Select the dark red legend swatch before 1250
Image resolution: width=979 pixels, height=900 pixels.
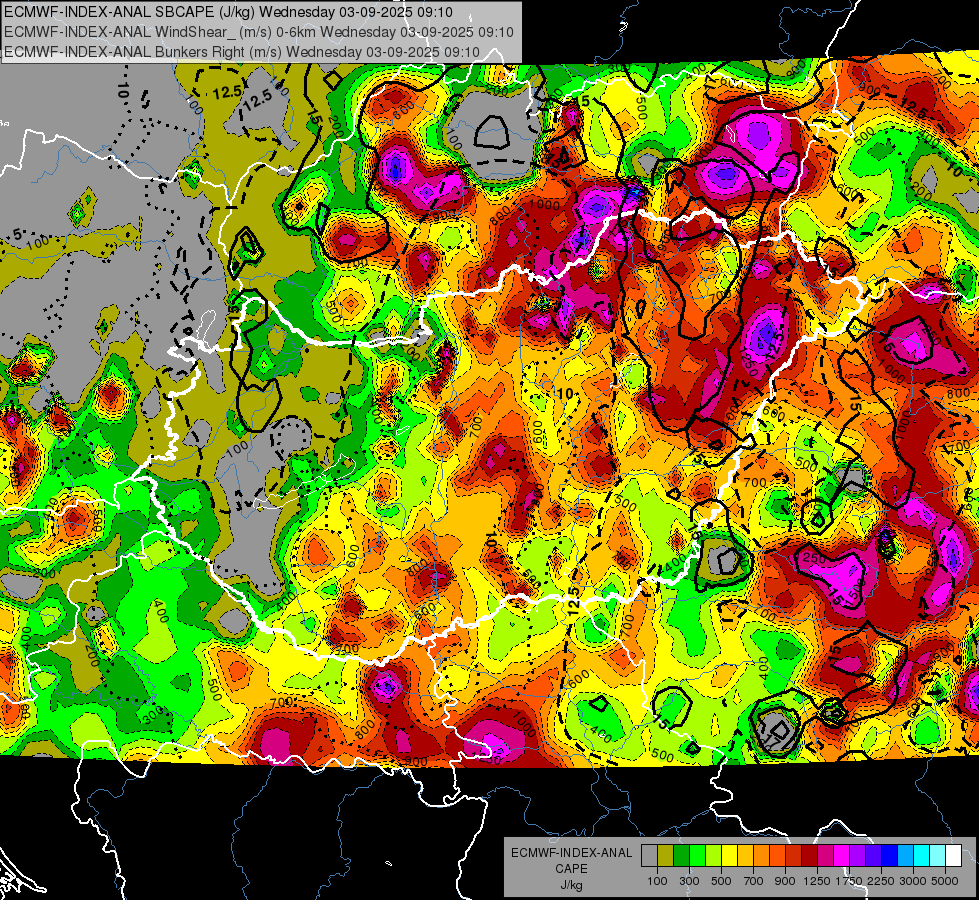(x=809, y=856)
